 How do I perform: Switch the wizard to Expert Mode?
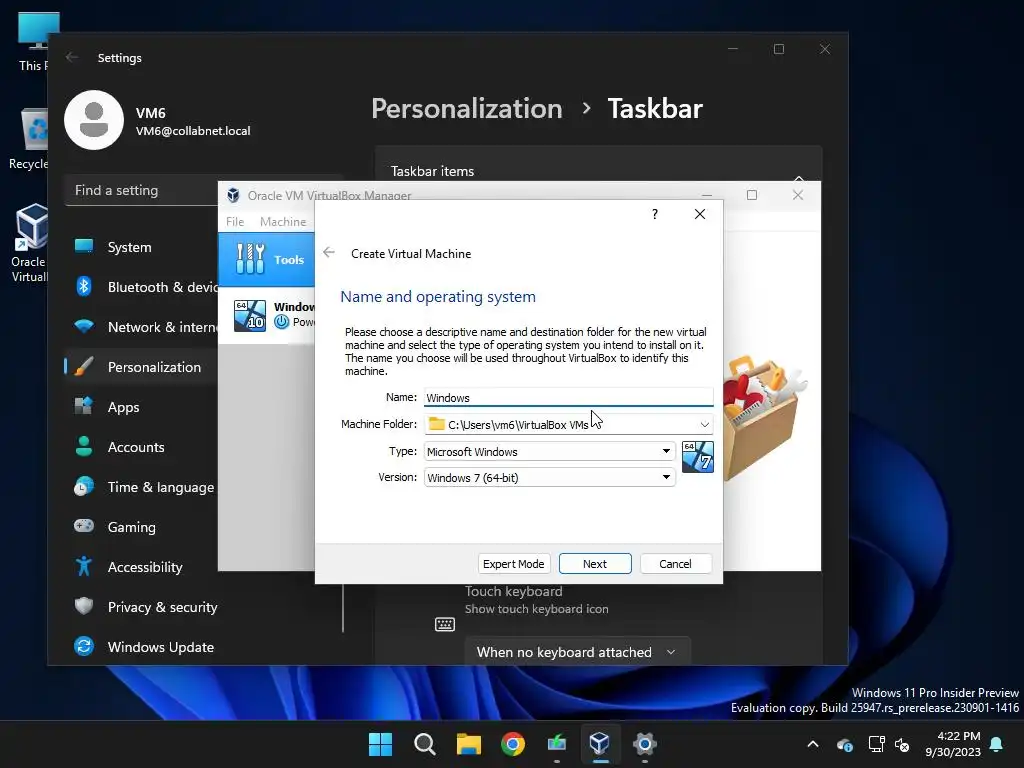(x=513, y=564)
